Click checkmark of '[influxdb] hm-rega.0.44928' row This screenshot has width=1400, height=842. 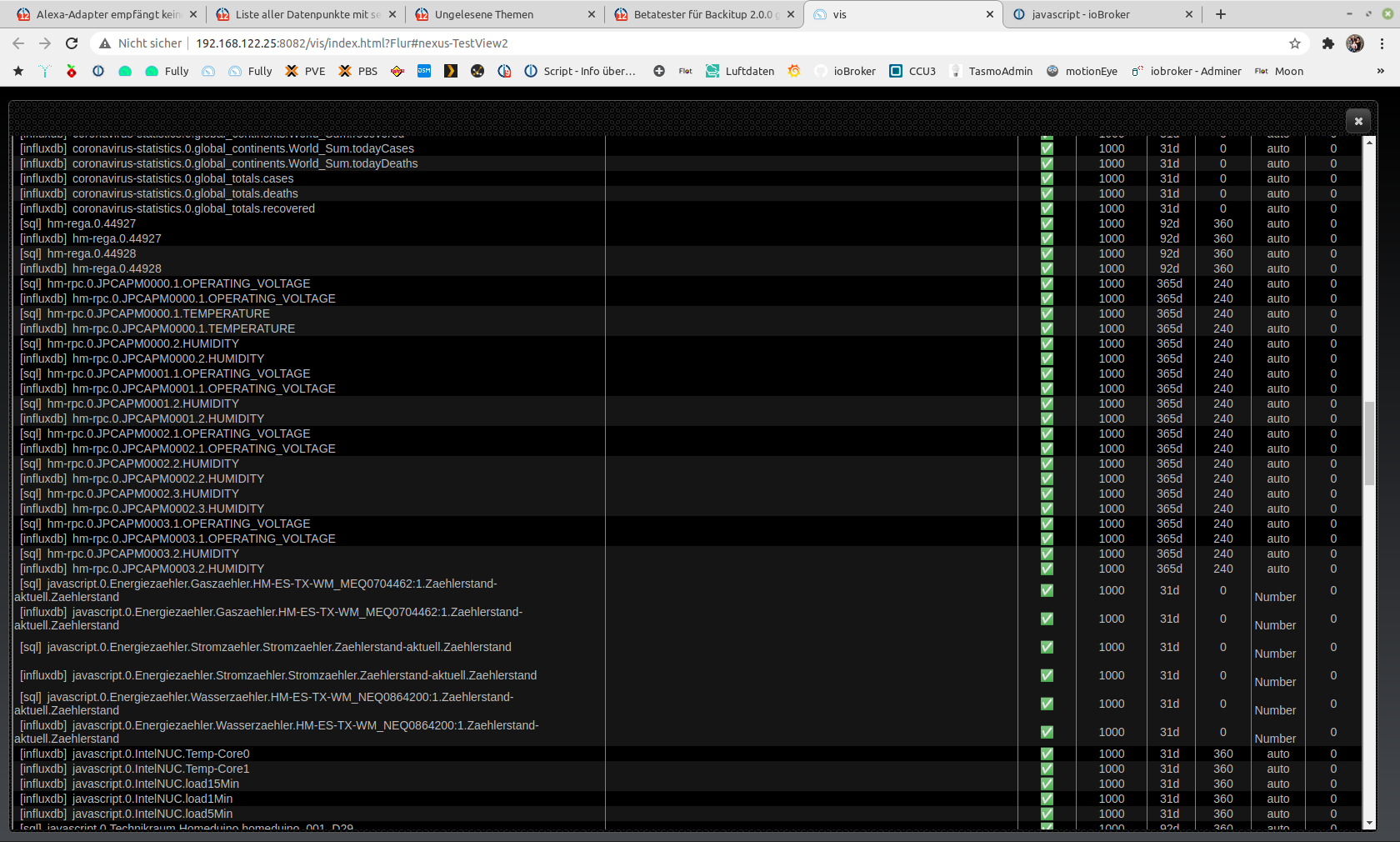tap(1047, 268)
